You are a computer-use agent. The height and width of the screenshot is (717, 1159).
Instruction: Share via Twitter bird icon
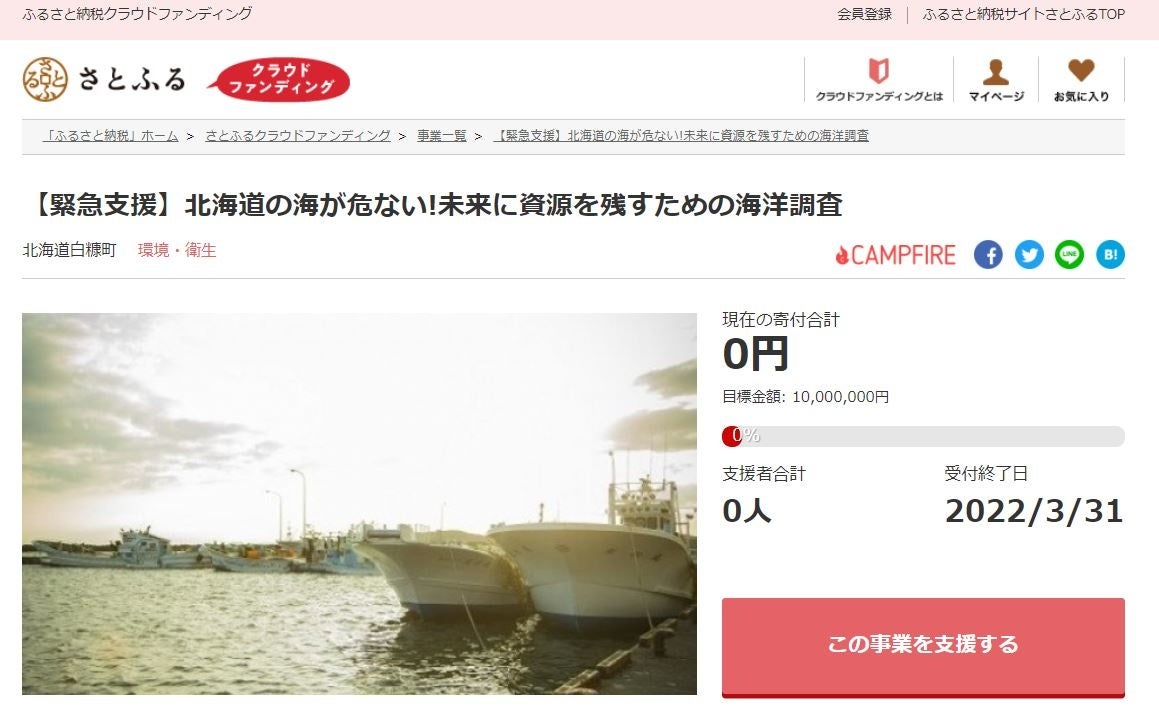click(1029, 255)
